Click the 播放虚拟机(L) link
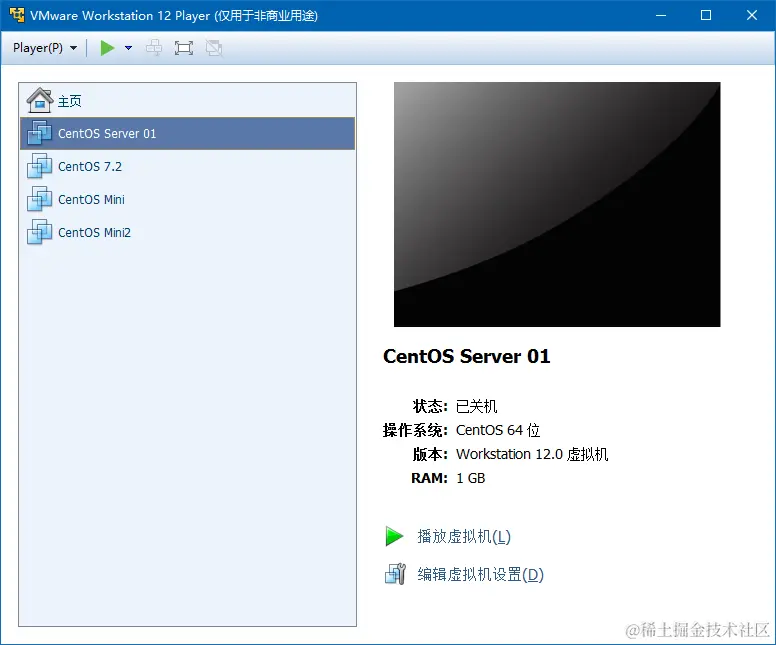Image resolution: width=776 pixels, height=645 pixels. (x=464, y=537)
